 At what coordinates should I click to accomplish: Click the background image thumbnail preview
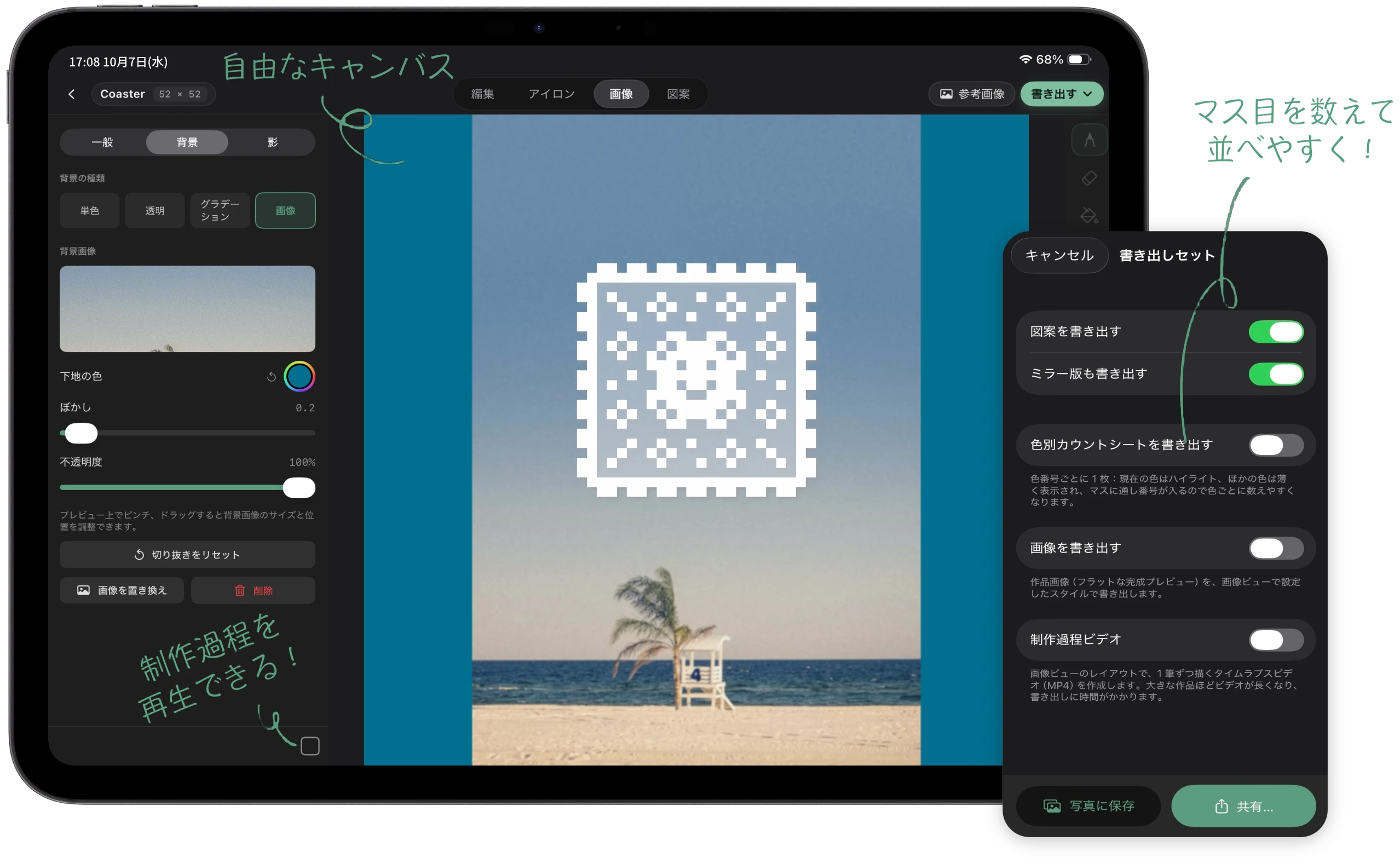(187, 309)
